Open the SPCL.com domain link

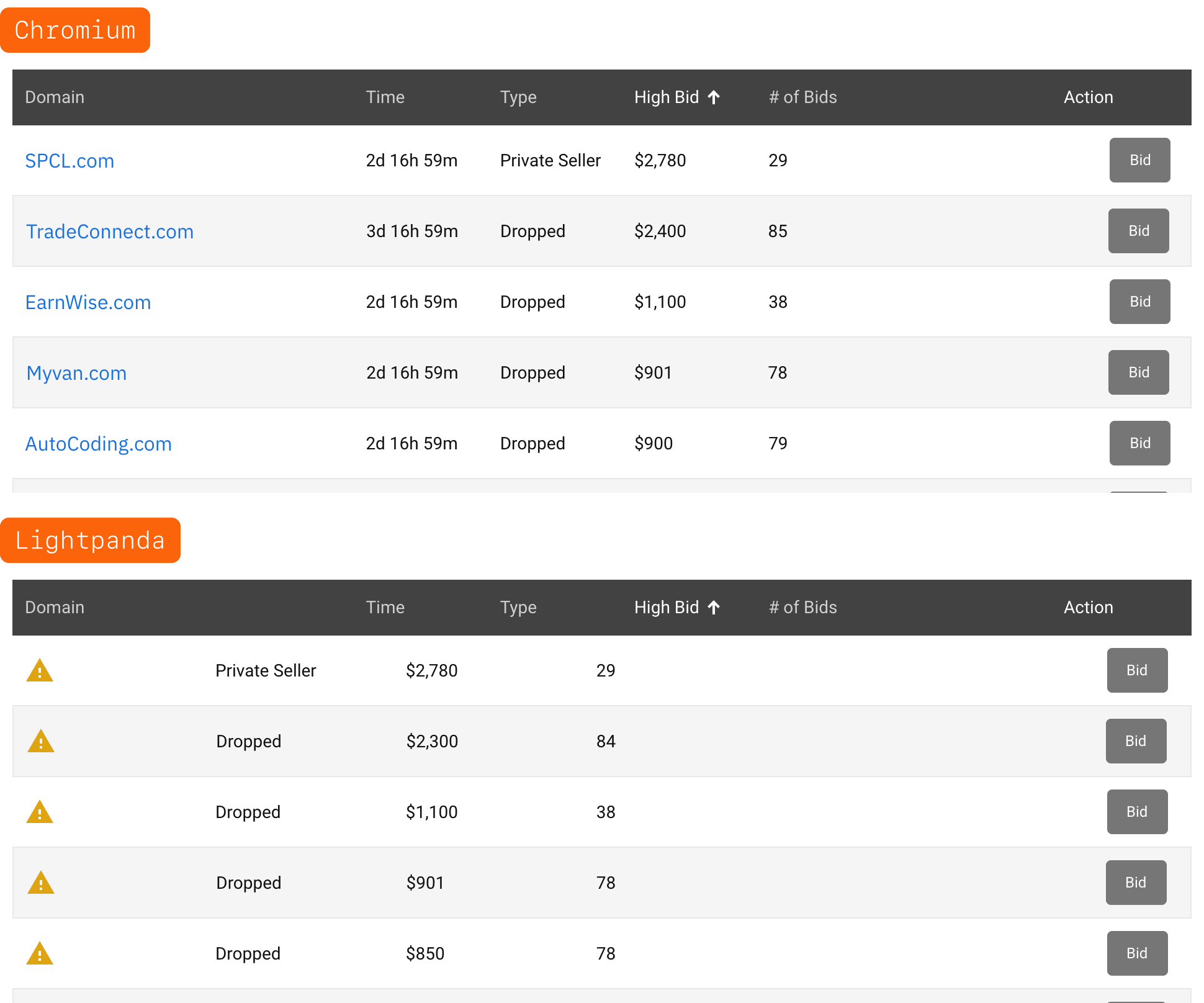click(x=70, y=161)
